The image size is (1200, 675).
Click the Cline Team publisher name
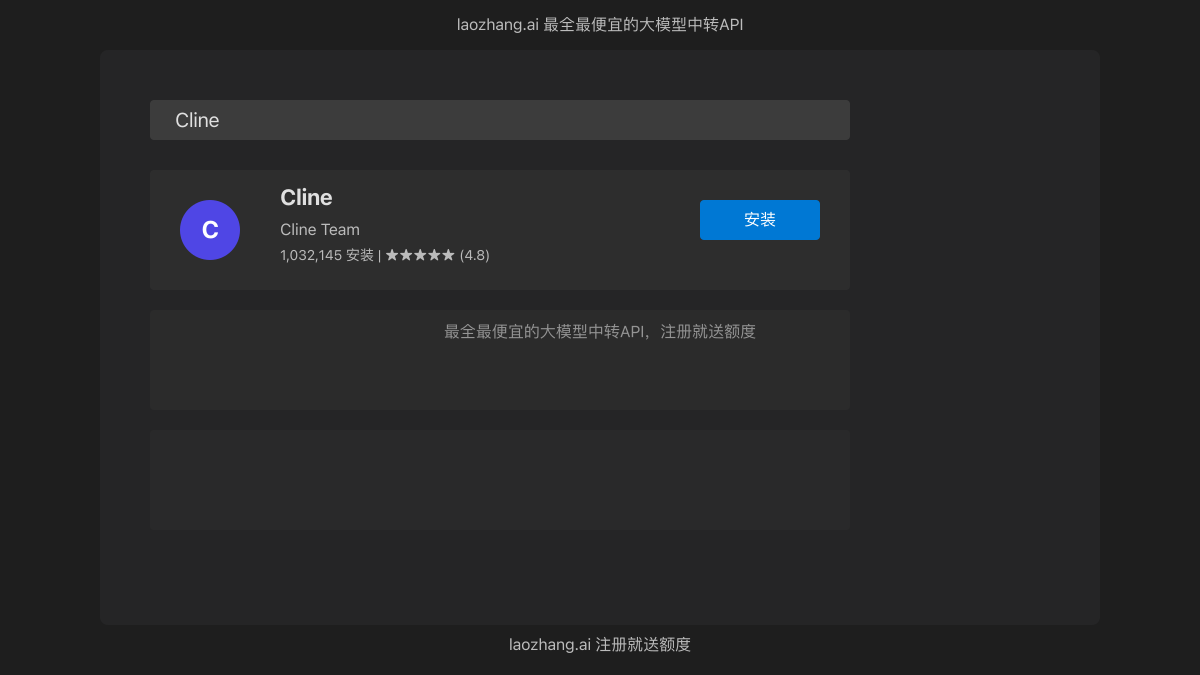click(320, 229)
